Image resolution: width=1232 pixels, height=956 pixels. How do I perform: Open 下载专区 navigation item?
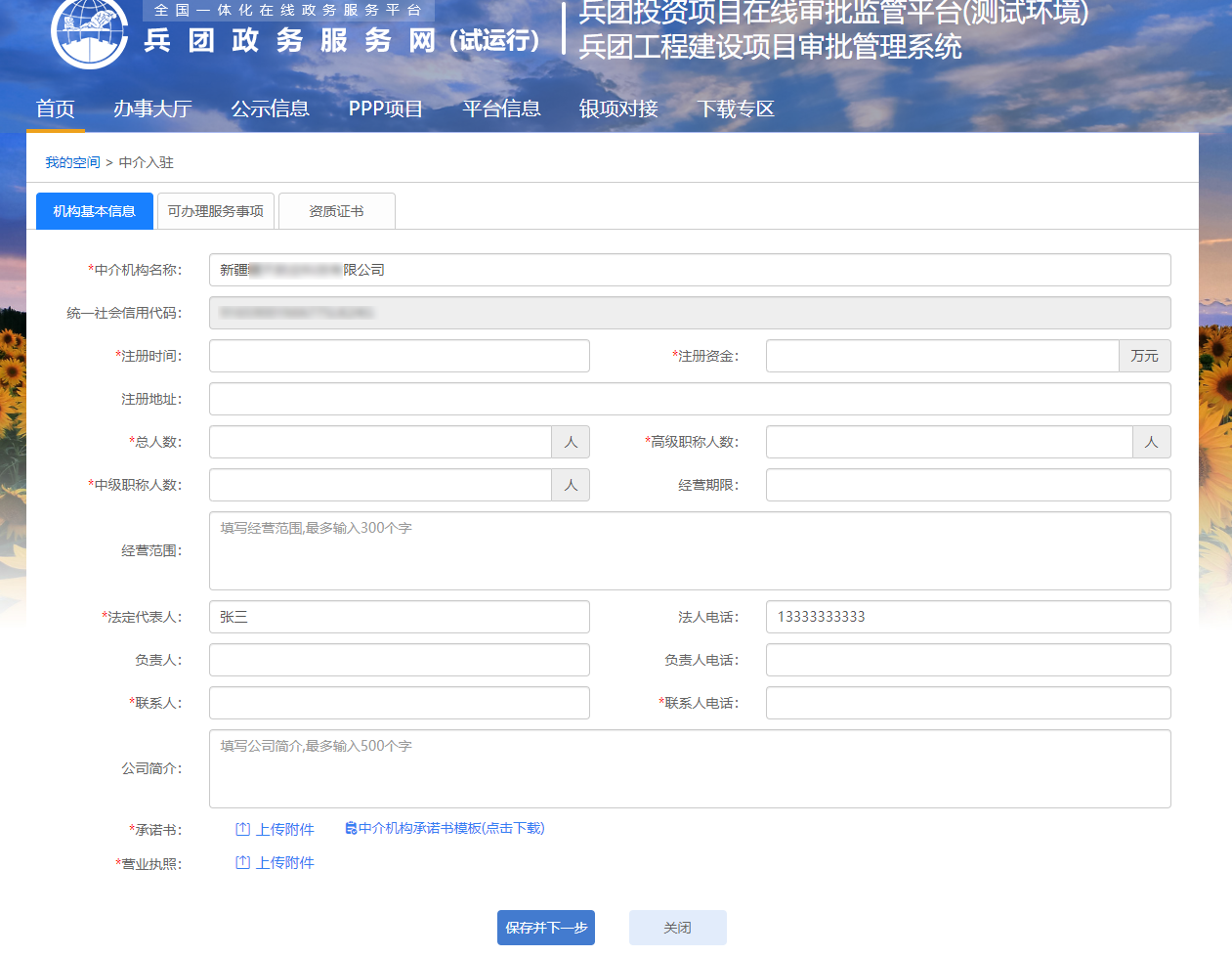736,109
